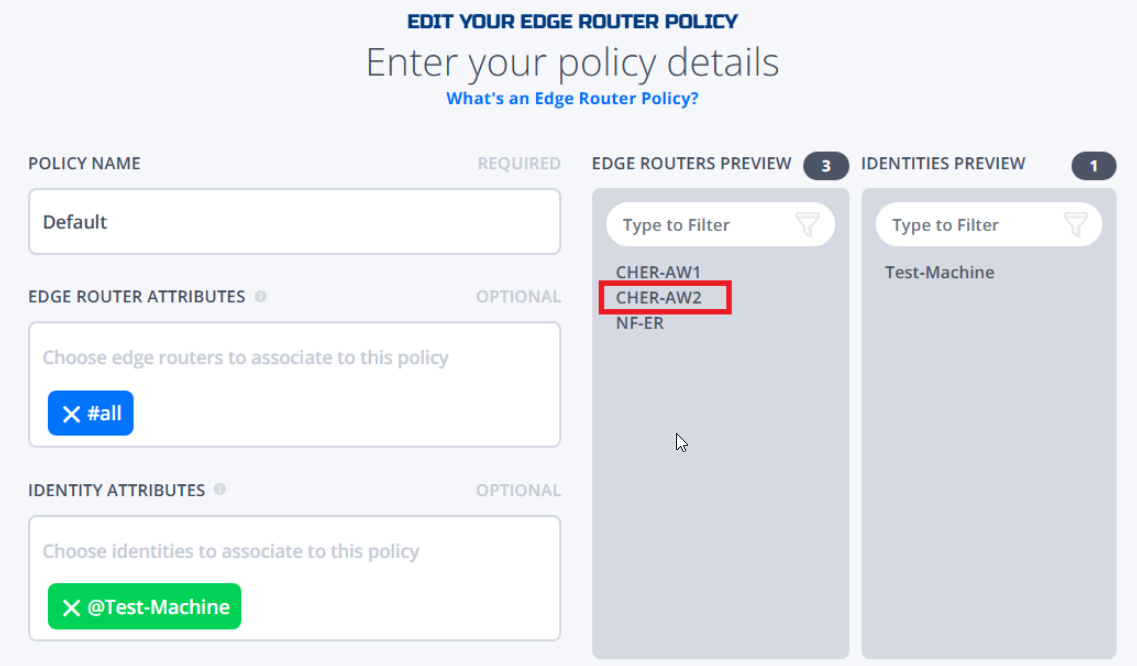Click the identities count badge showing 1
This screenshot has height=666, width=1137.
(1093, 166)
